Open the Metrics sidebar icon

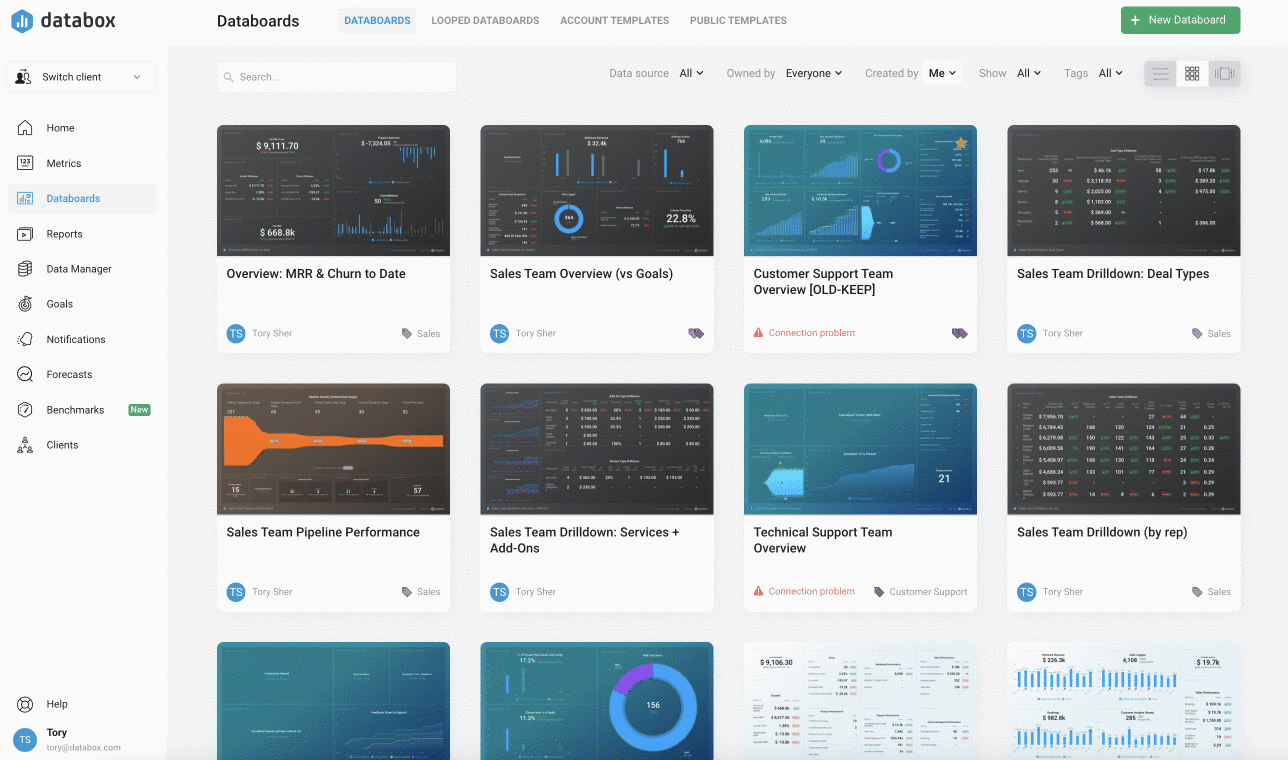[x=25, y=163]
